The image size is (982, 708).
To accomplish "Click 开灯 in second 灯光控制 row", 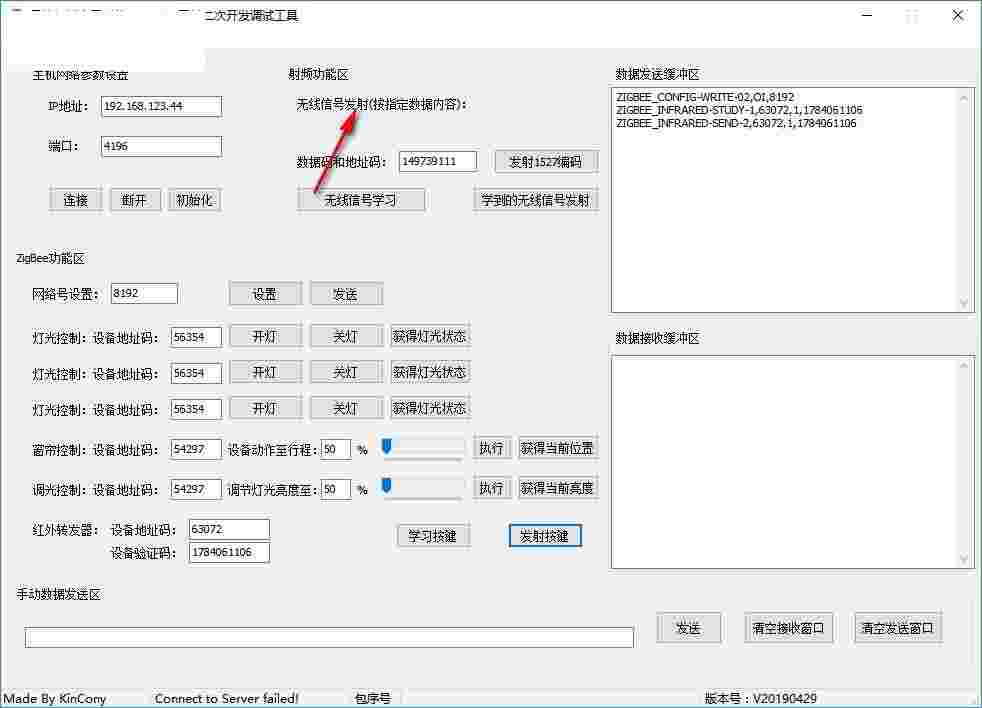I will (x=265, y=373).
